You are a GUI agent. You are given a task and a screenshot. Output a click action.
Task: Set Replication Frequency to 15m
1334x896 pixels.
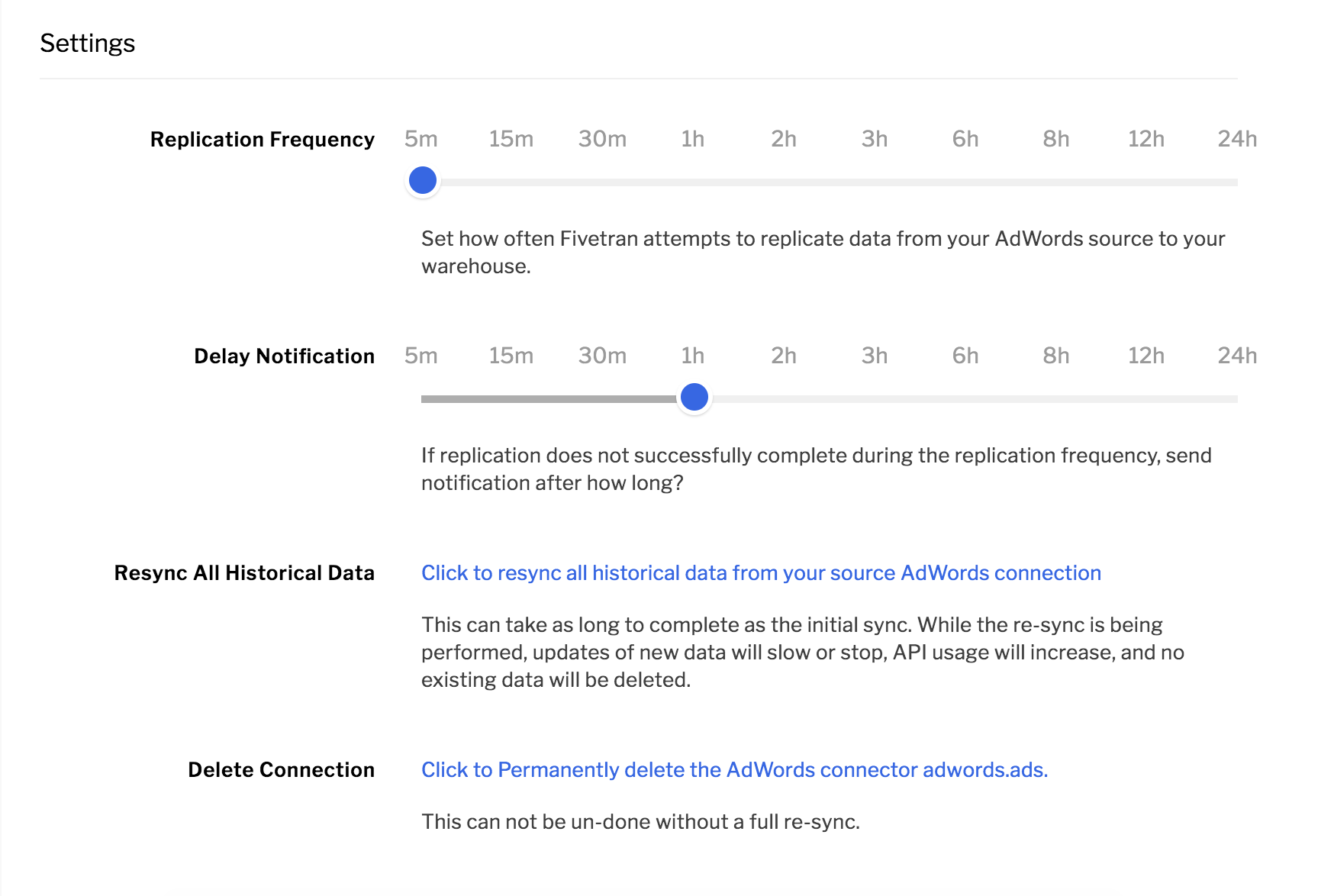511,139
